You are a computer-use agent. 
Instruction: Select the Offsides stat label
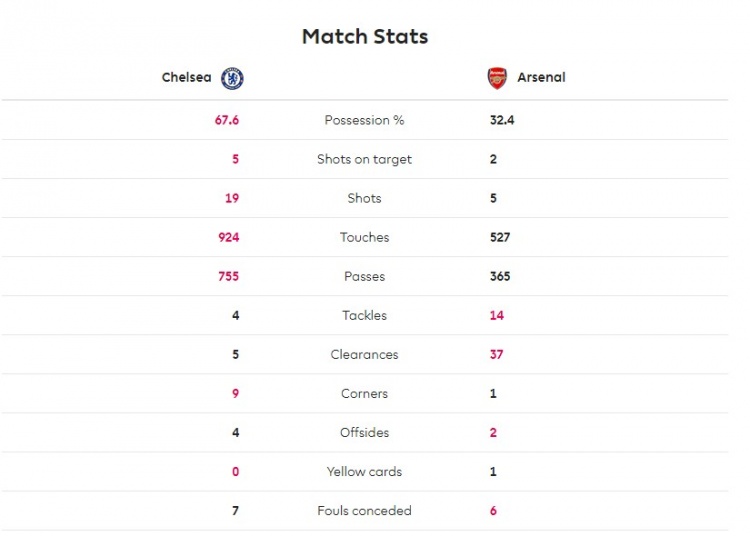(x=364, y=432)
